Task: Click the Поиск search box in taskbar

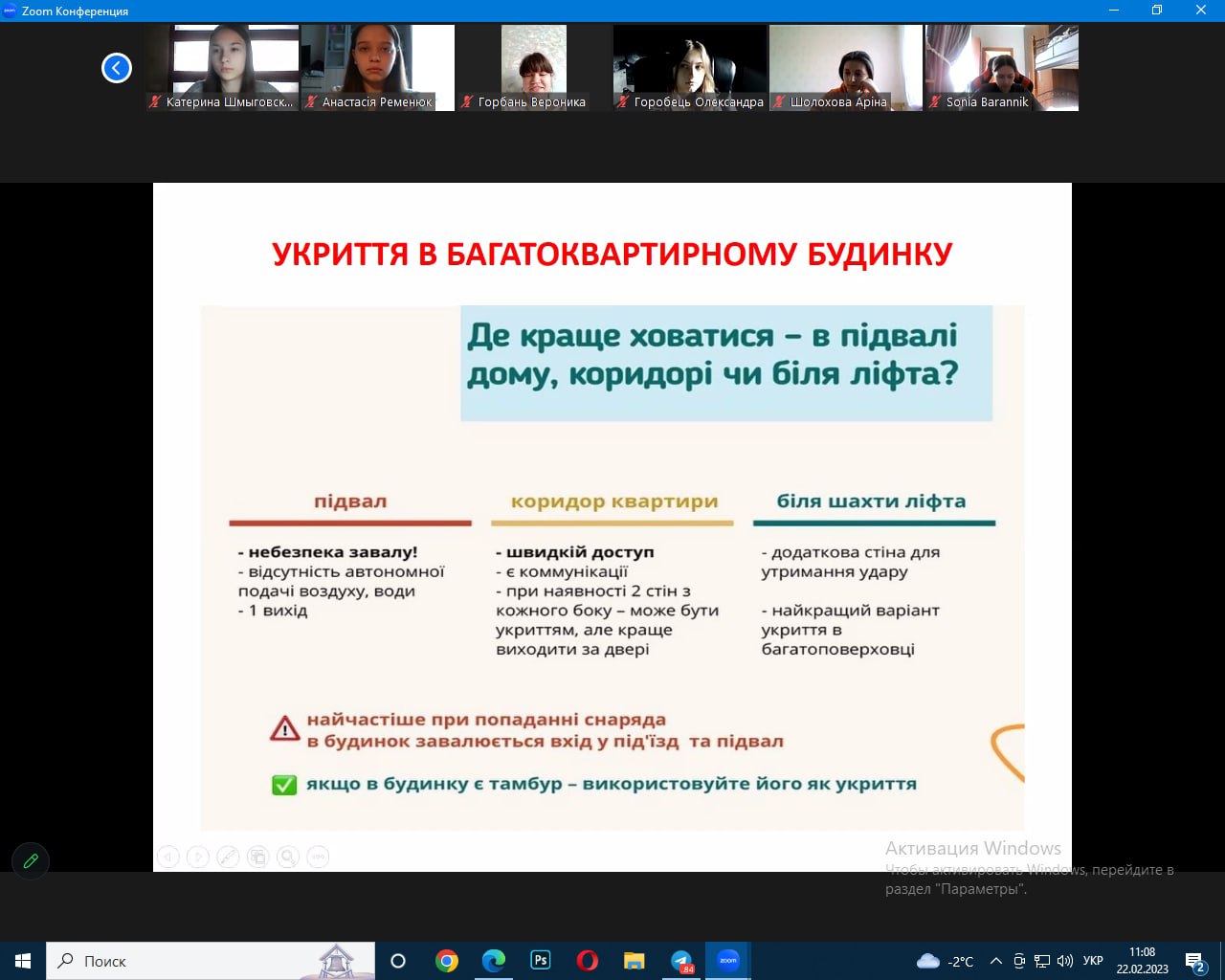Action: click(182, 961)
